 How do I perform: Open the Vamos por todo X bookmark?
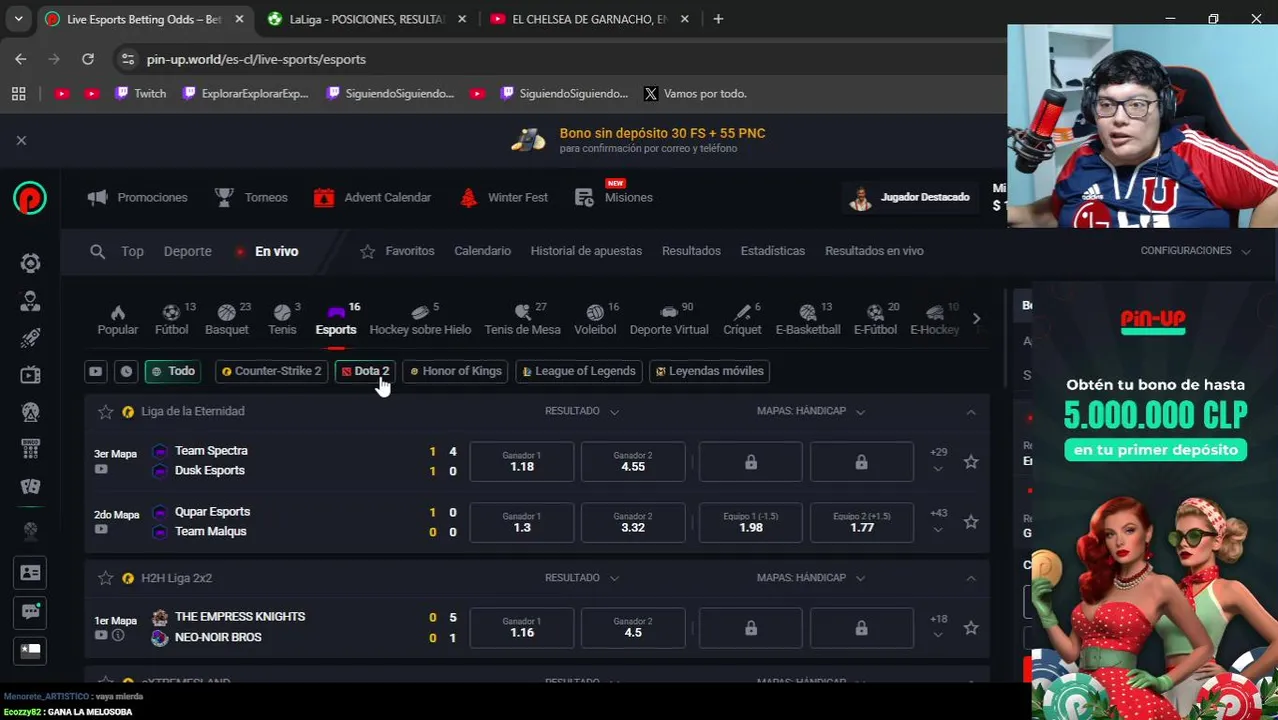(695, 93)
